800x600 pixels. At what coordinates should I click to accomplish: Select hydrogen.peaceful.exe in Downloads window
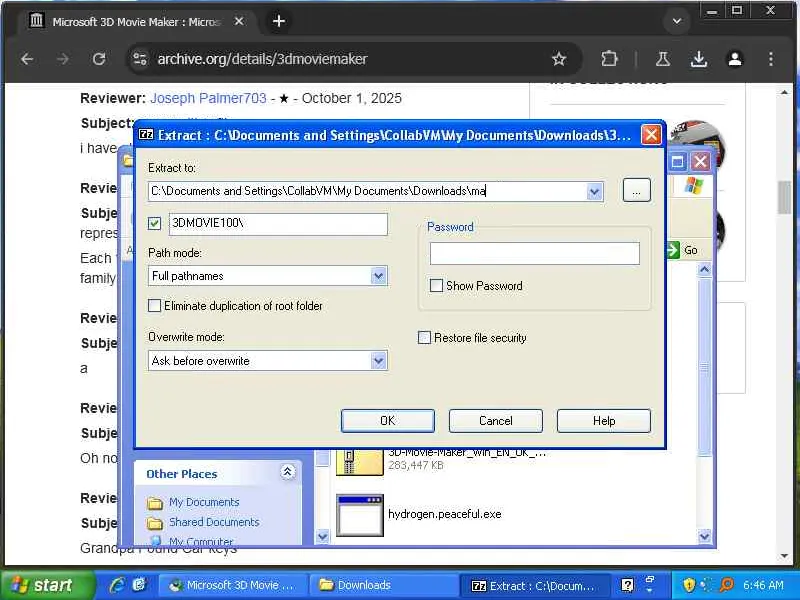tap(444, 514)
